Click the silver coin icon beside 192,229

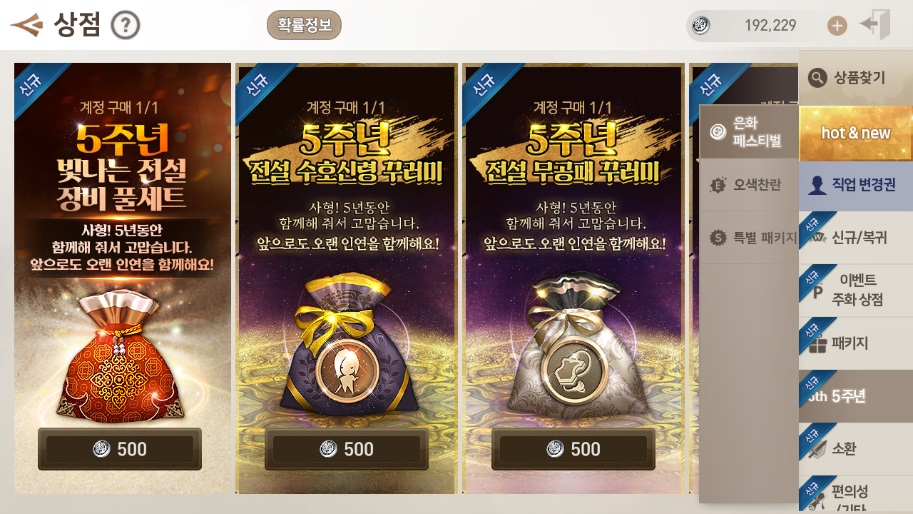(x=700, y=26)
